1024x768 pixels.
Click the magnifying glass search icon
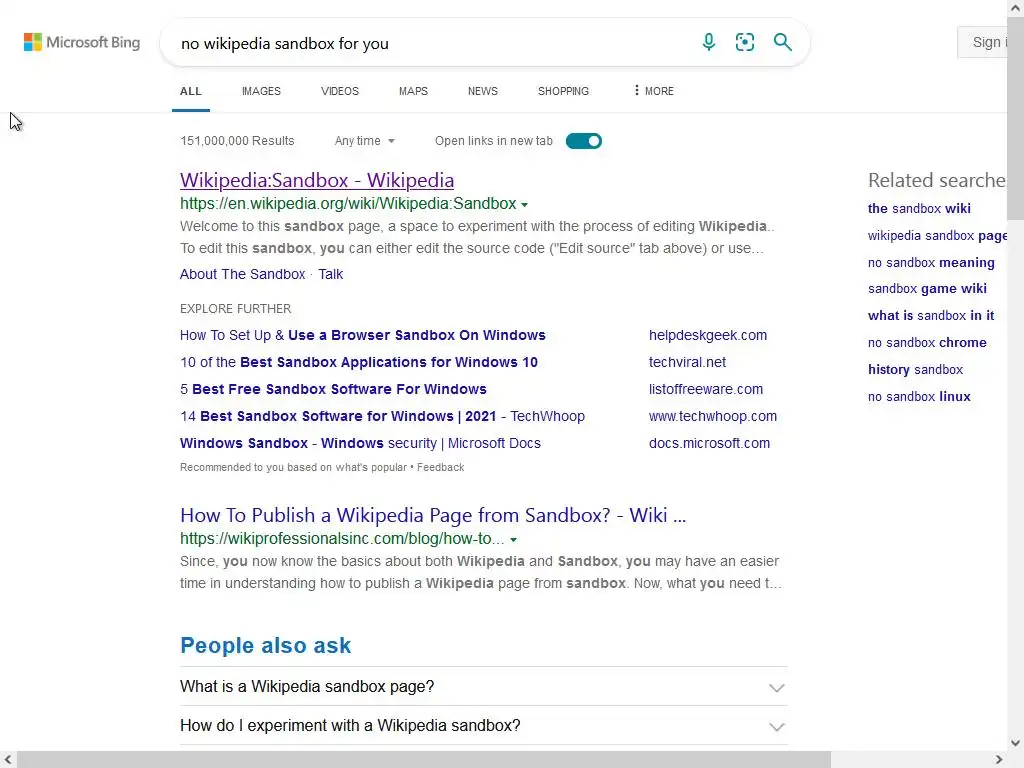(782, 42)
